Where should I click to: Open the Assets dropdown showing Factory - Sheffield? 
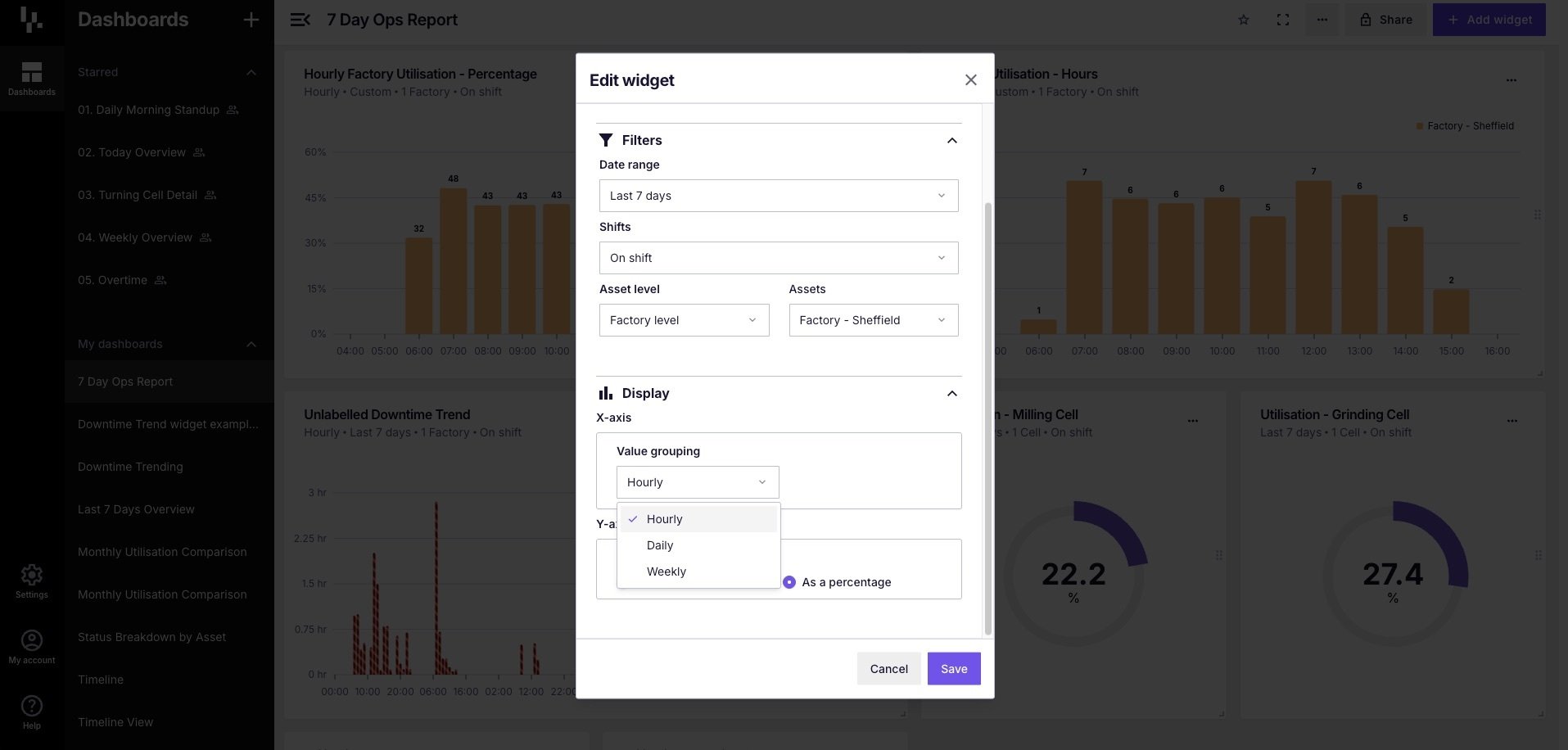coord(874,320)
